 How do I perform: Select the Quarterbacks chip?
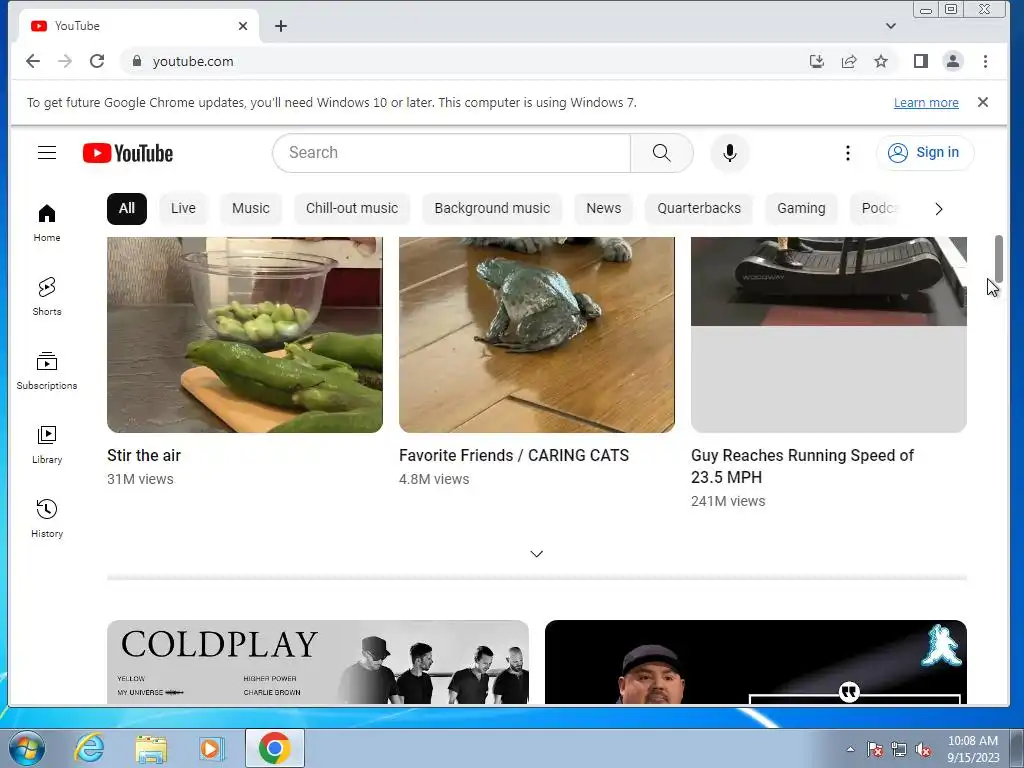pyautogui.click(x=699, y=208)
